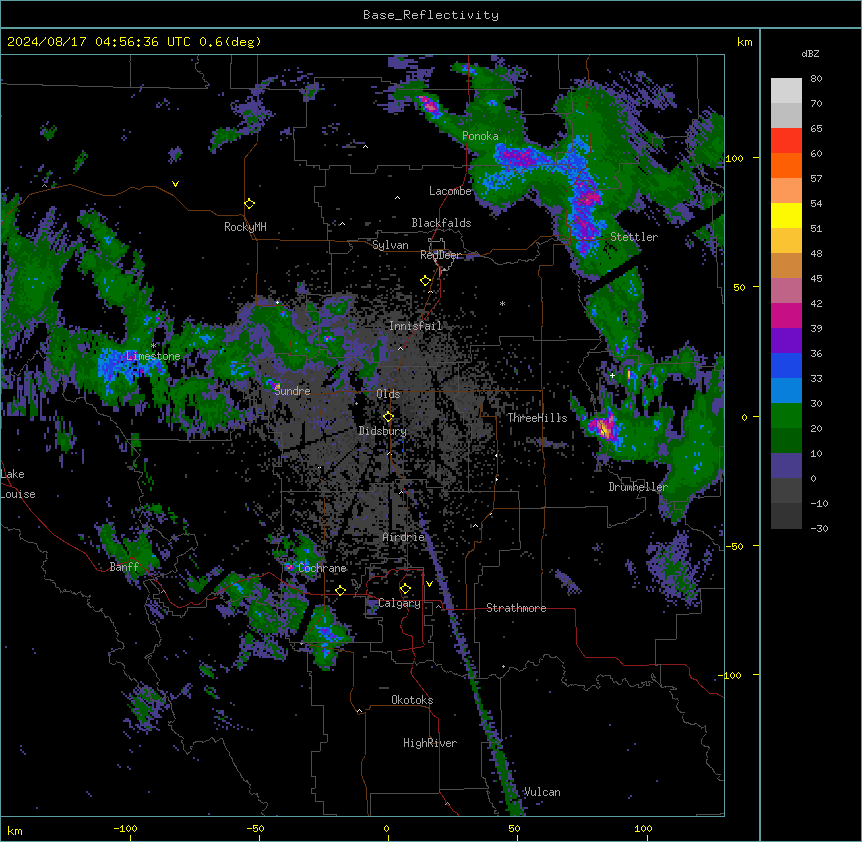Image resolution: width=862 pixels, height=842 pixels.
Task: Click the high reflectivity storm core near Drumheller
Action: coord(604,427)
